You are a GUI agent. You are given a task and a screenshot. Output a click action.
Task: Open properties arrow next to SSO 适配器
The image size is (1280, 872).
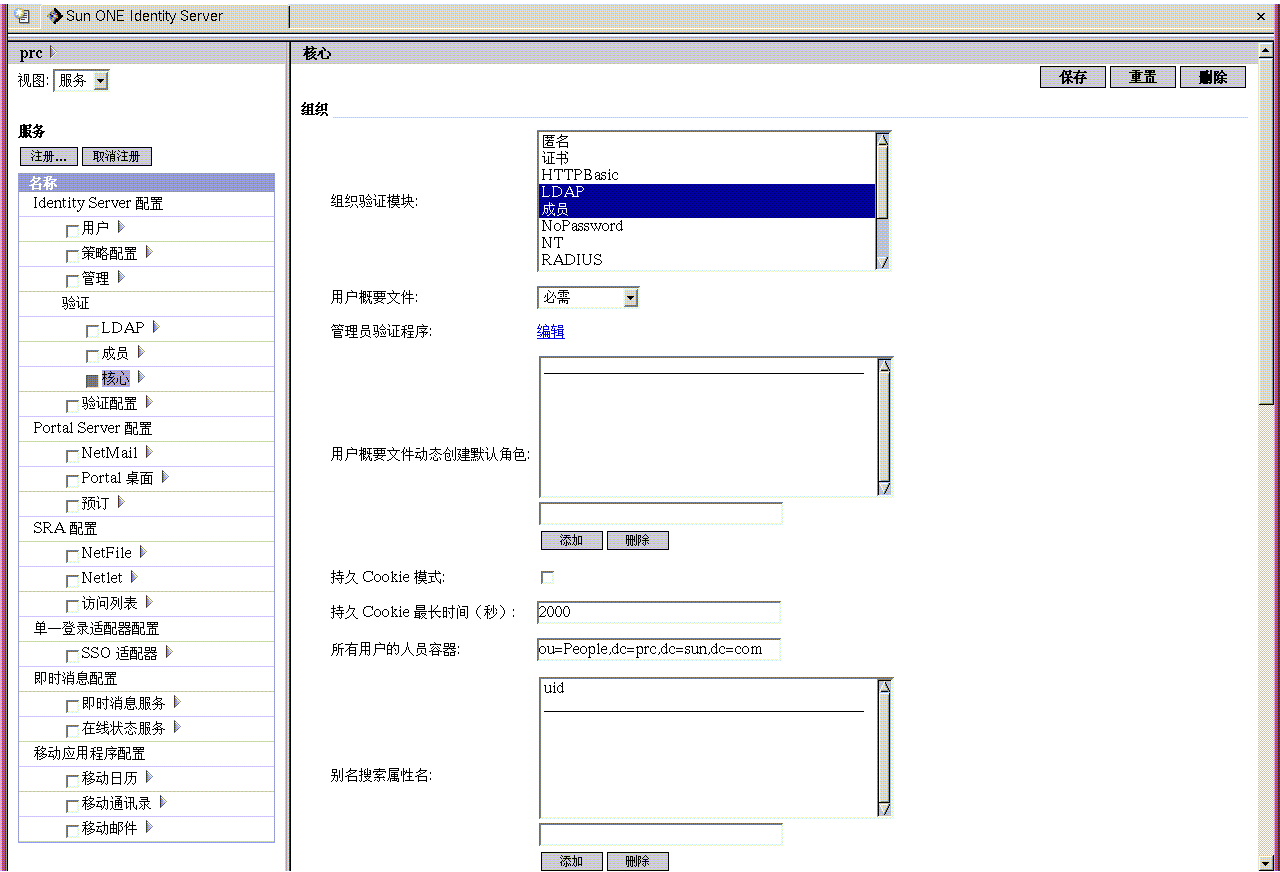[x=169, y=652]
